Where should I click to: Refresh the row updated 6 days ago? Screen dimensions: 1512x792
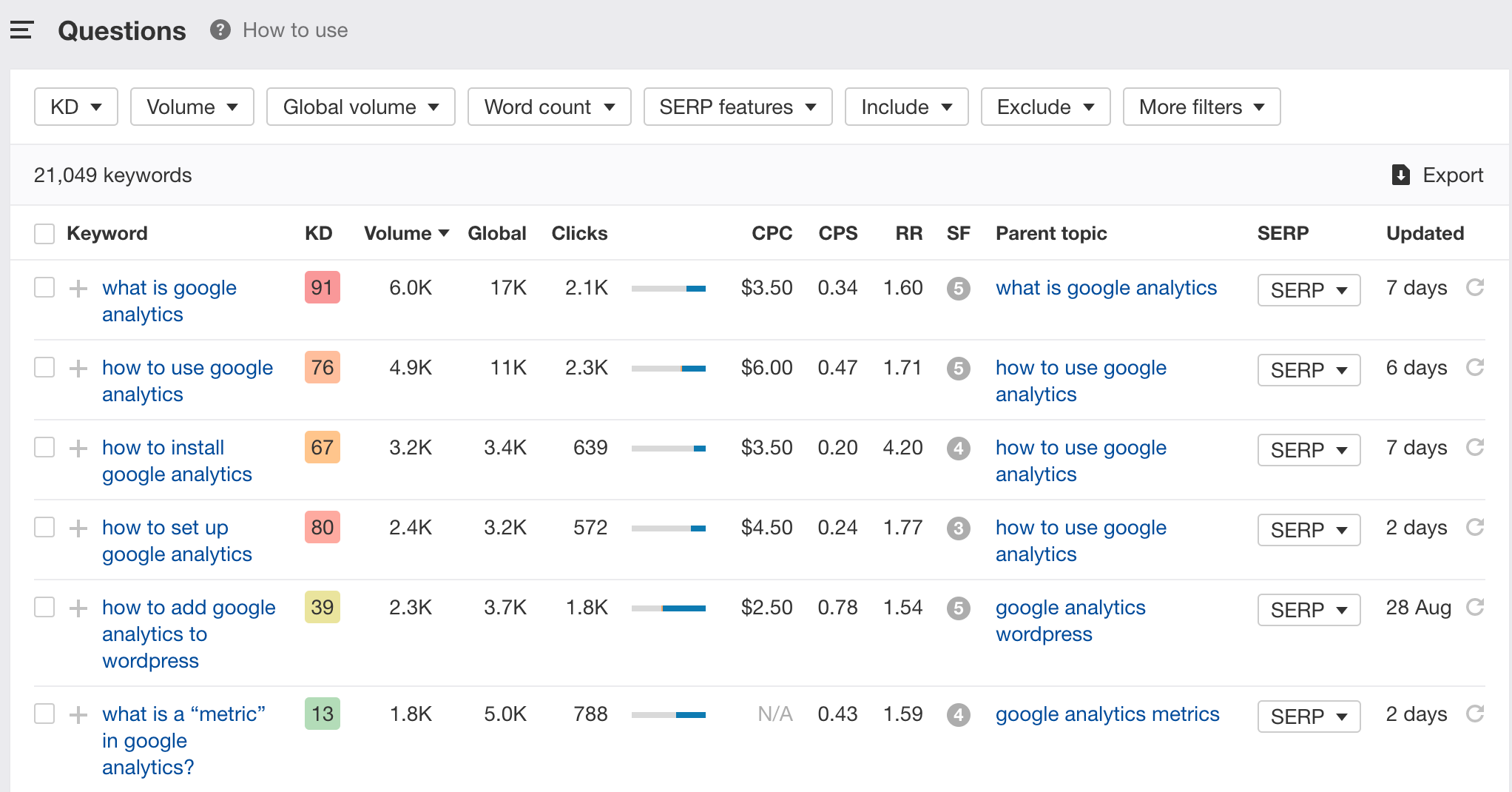point(1475,367)
